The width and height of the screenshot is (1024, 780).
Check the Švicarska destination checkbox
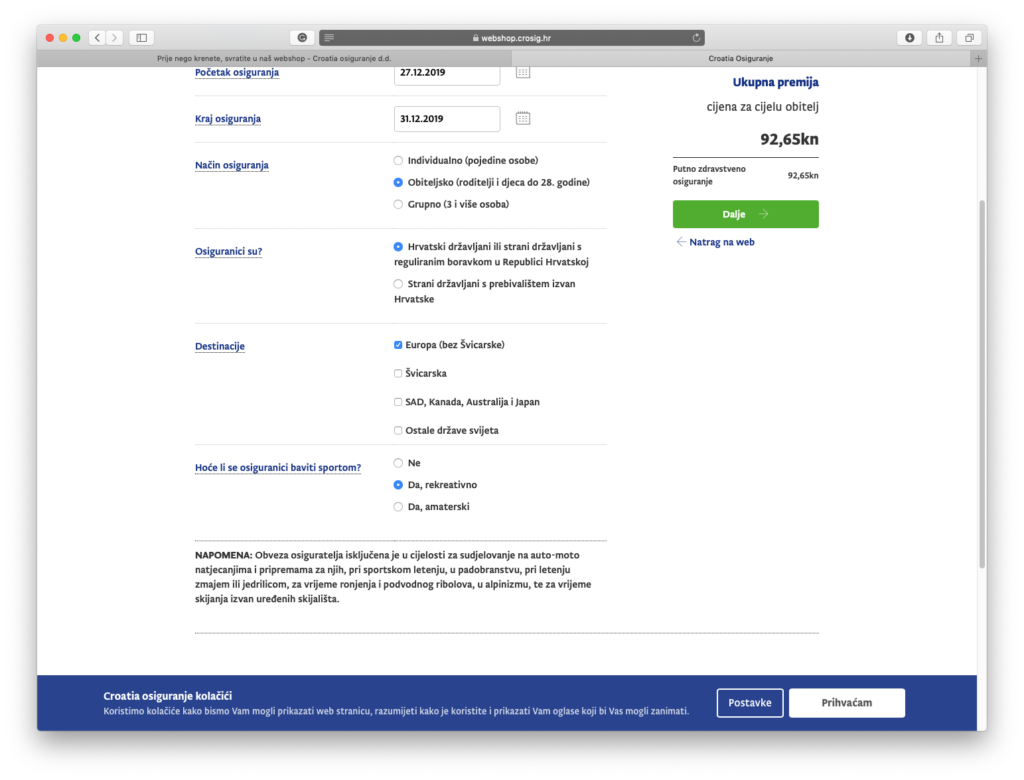click(399, 373)
